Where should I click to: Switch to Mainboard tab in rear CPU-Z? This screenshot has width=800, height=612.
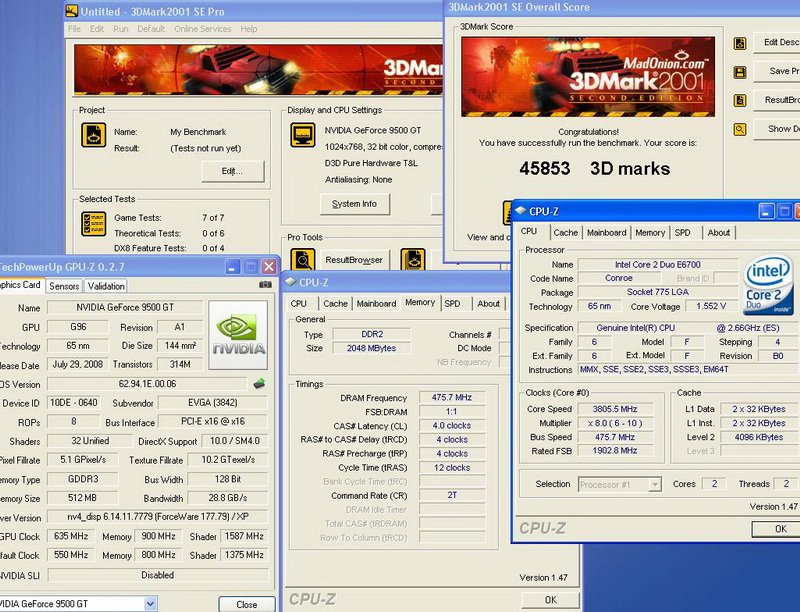tap(377, 303)
